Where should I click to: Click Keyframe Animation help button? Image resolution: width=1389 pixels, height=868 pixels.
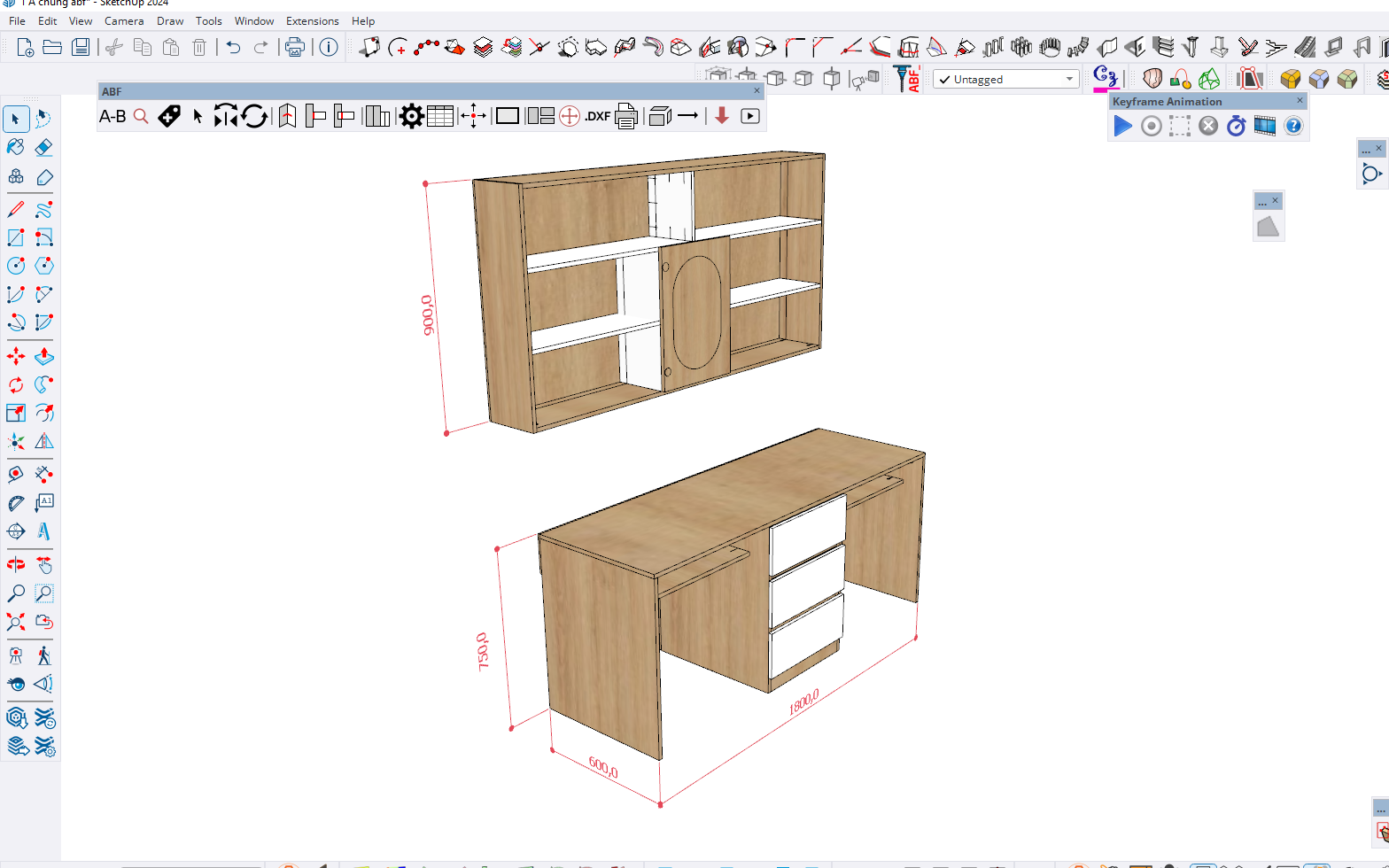pos(1293,127)
